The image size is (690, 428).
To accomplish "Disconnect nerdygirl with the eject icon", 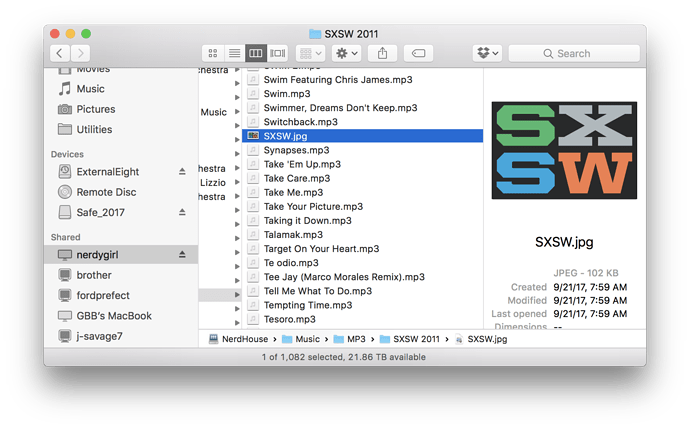I will tap(182, 255).
